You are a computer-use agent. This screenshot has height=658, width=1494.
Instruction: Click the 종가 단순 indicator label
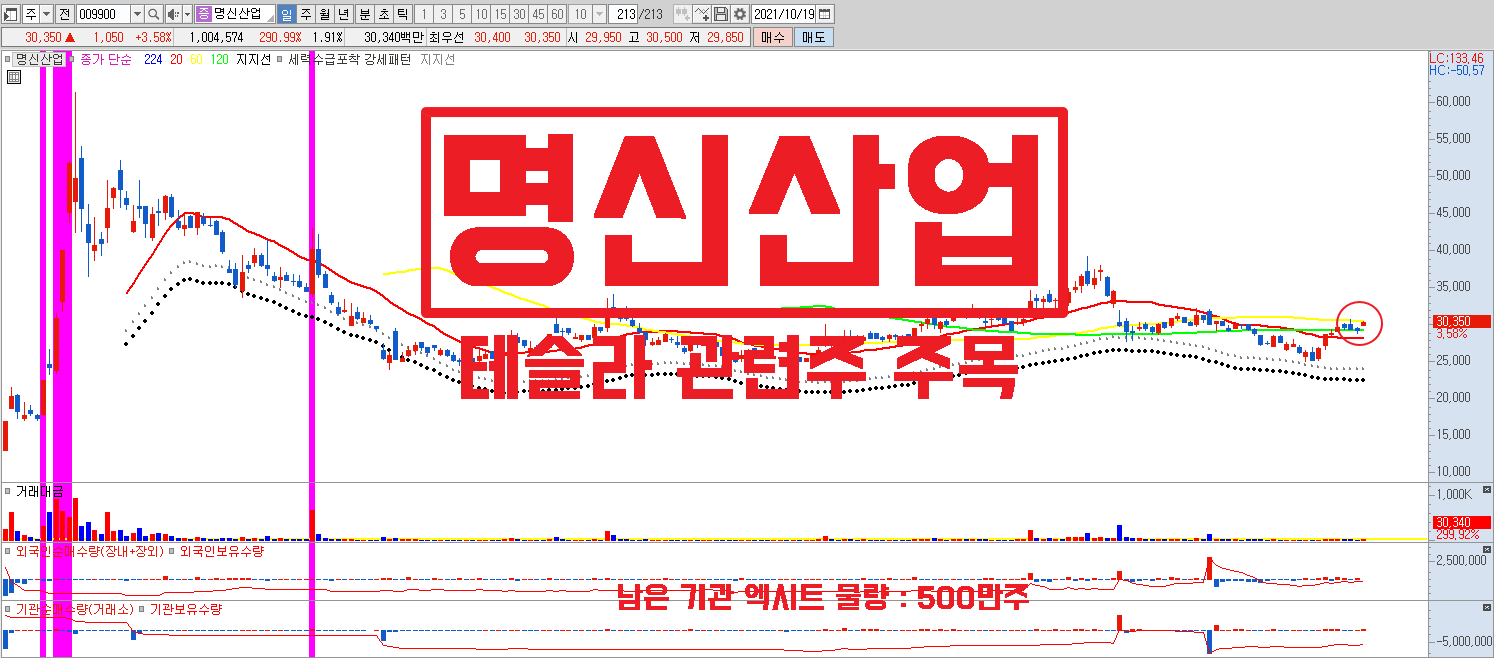pyautogui.click(x=106, y=59)
